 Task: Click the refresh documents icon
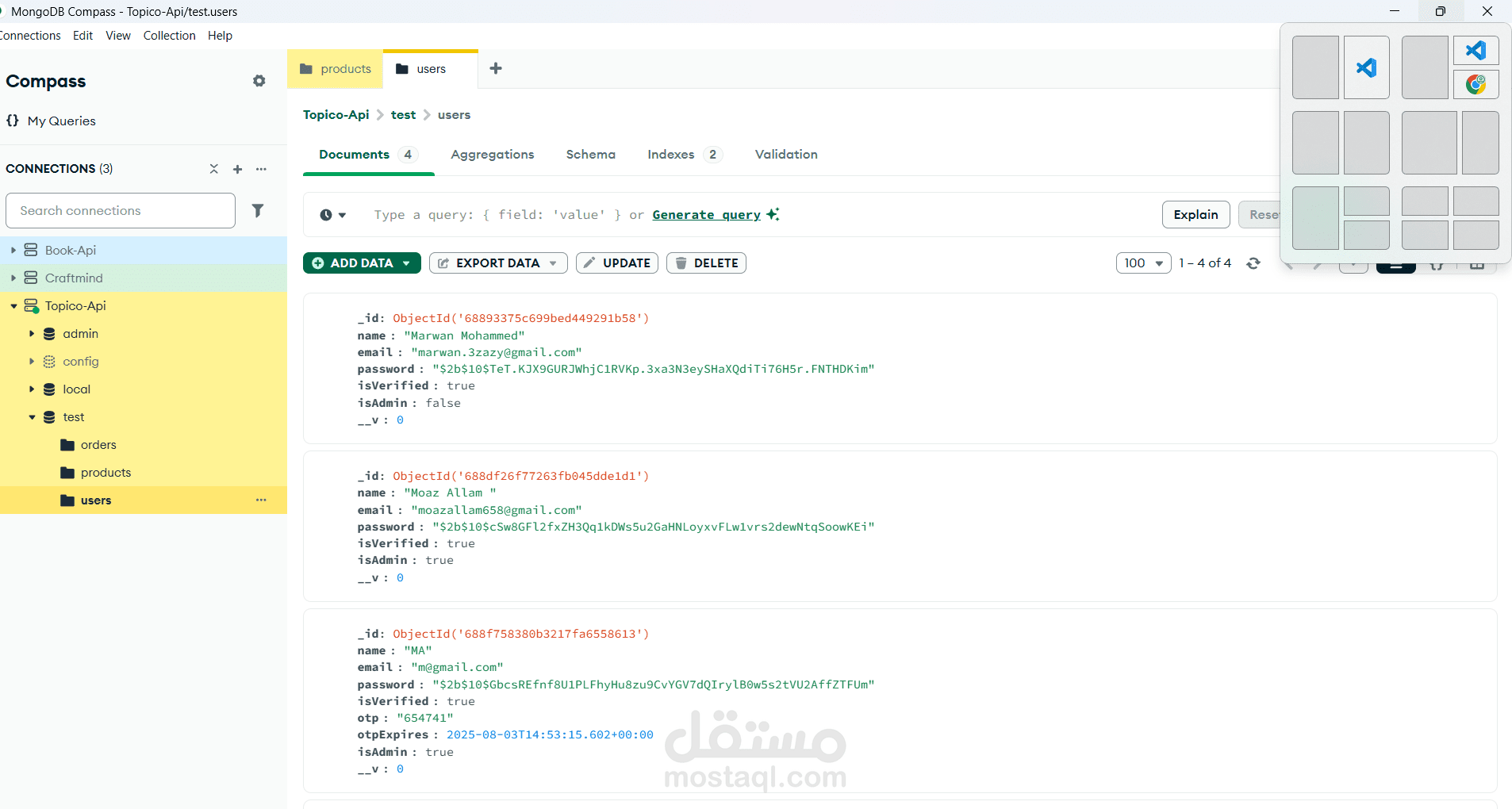[1253, 263]
